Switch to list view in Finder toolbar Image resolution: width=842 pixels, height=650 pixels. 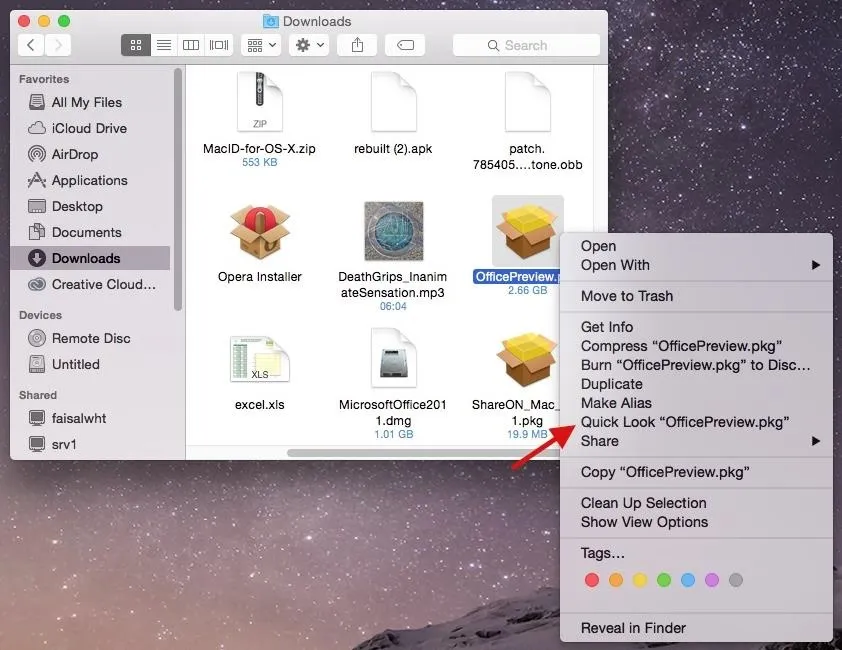(x=164, y=45)
